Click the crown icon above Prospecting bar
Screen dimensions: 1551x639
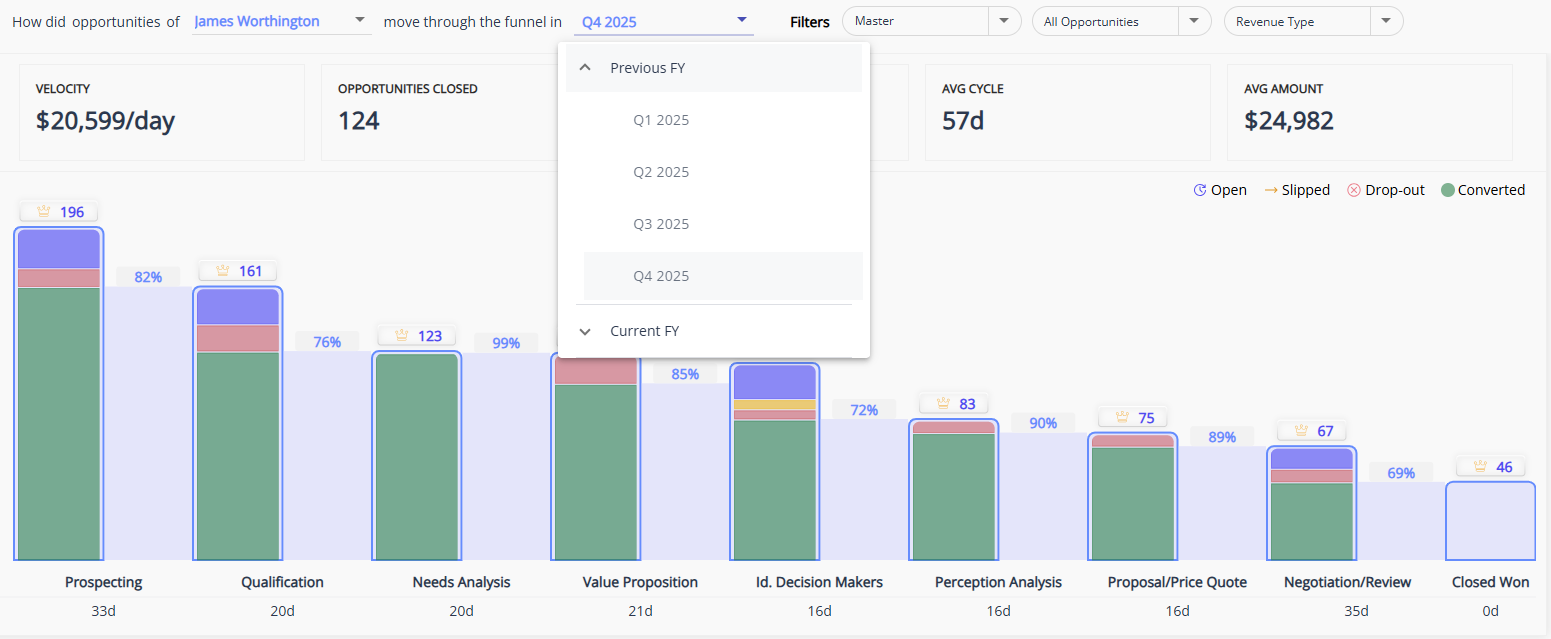43,212
